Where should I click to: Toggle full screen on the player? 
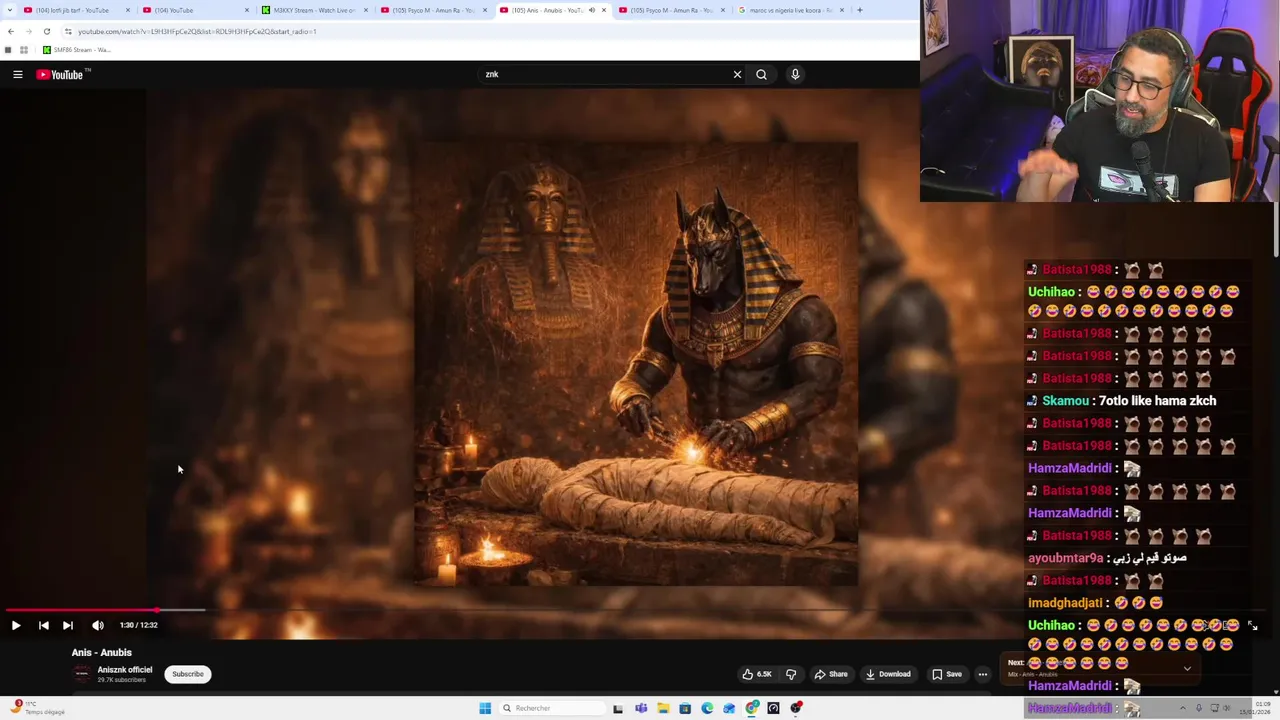coord(1252,625)
